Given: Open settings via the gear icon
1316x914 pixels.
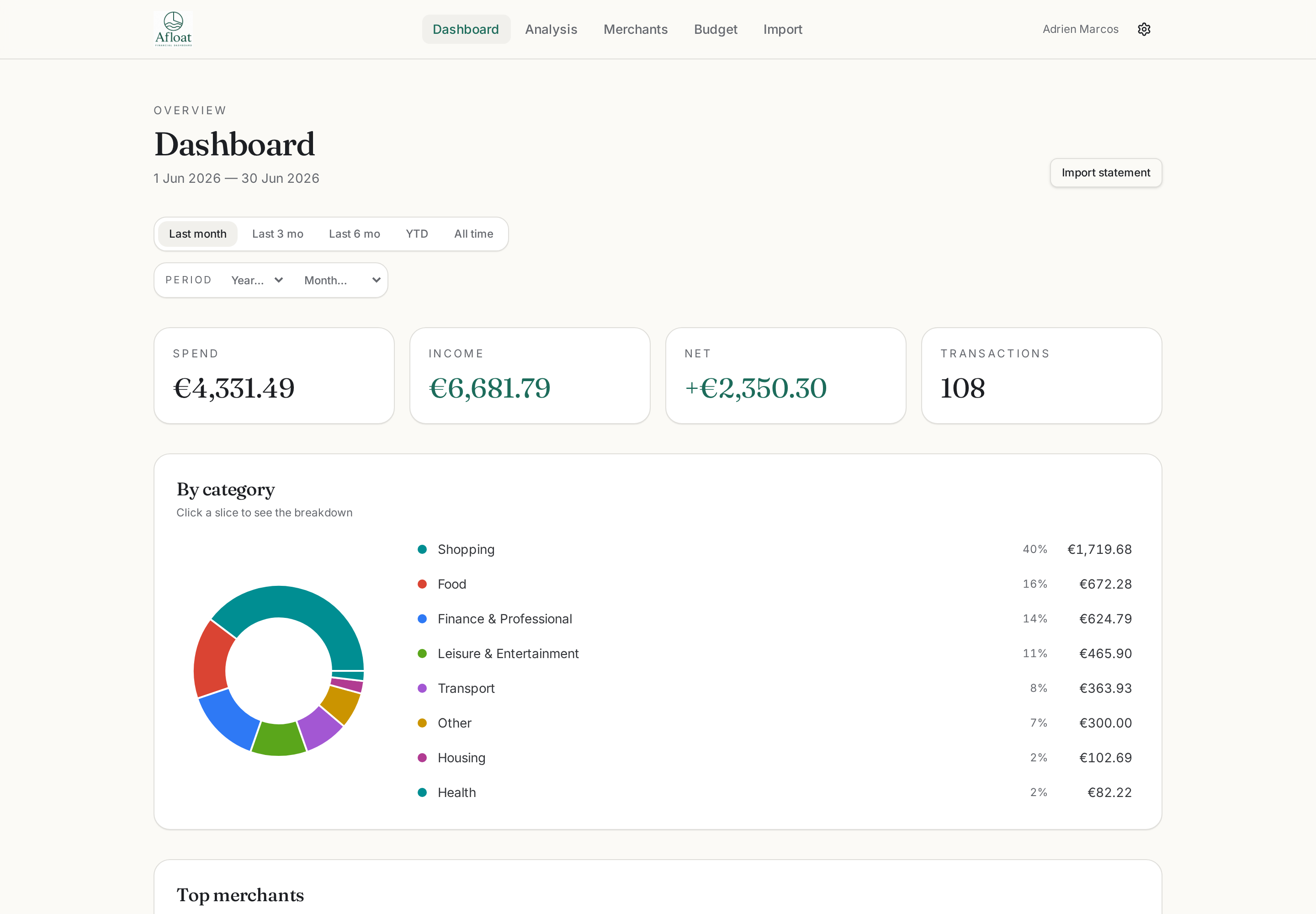Looking at the screenshot, I should (x=1144, y=29).
